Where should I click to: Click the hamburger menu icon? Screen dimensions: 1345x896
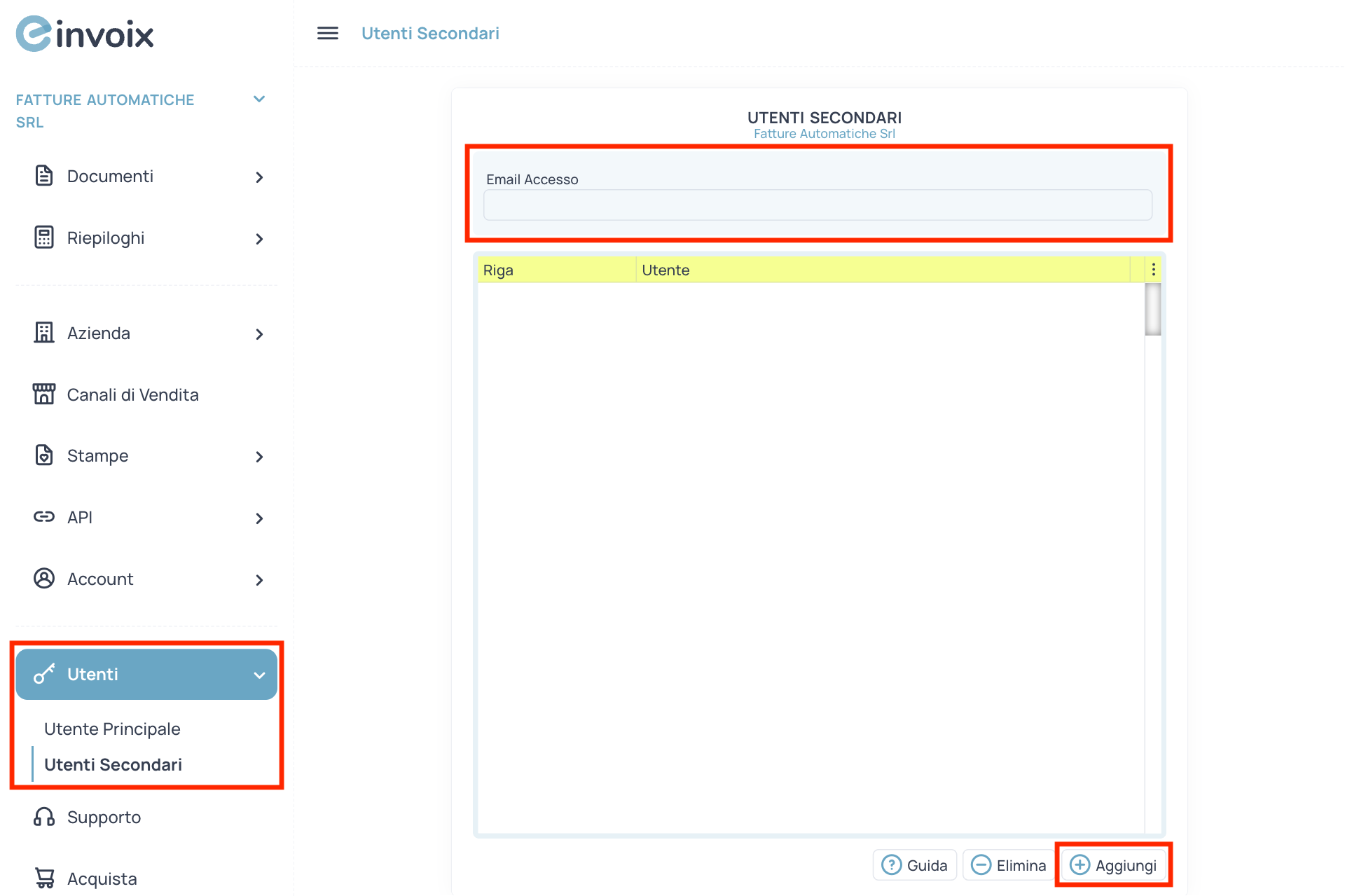click(x=327, y=34)
